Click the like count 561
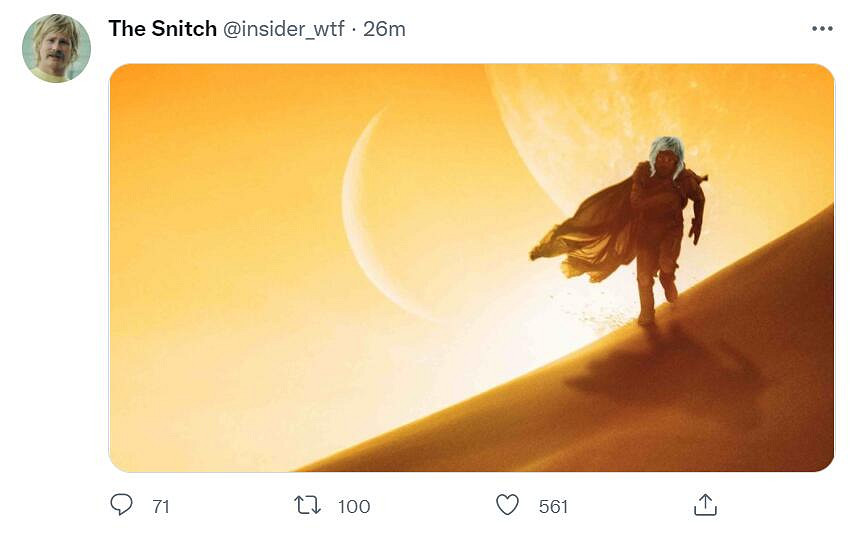This screenshot has width=858, height=534. pos(553,507)
